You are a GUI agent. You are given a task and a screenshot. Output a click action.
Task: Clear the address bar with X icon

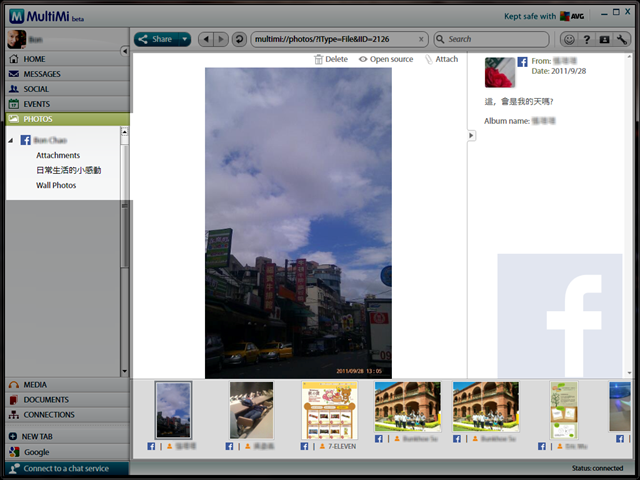pyautogui.click(x=421, y=39)
